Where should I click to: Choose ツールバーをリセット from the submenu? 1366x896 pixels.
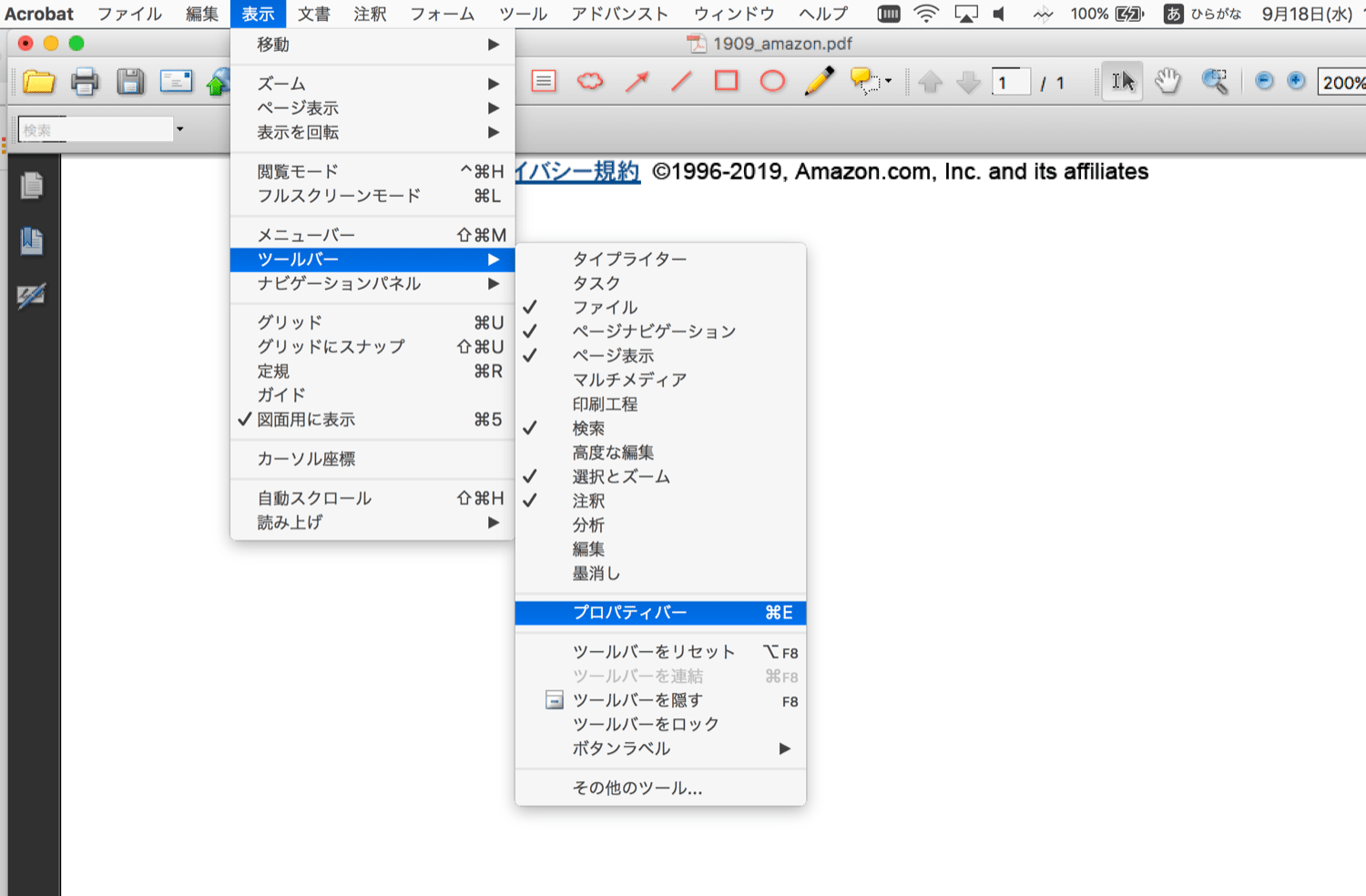tap(652, 652)
